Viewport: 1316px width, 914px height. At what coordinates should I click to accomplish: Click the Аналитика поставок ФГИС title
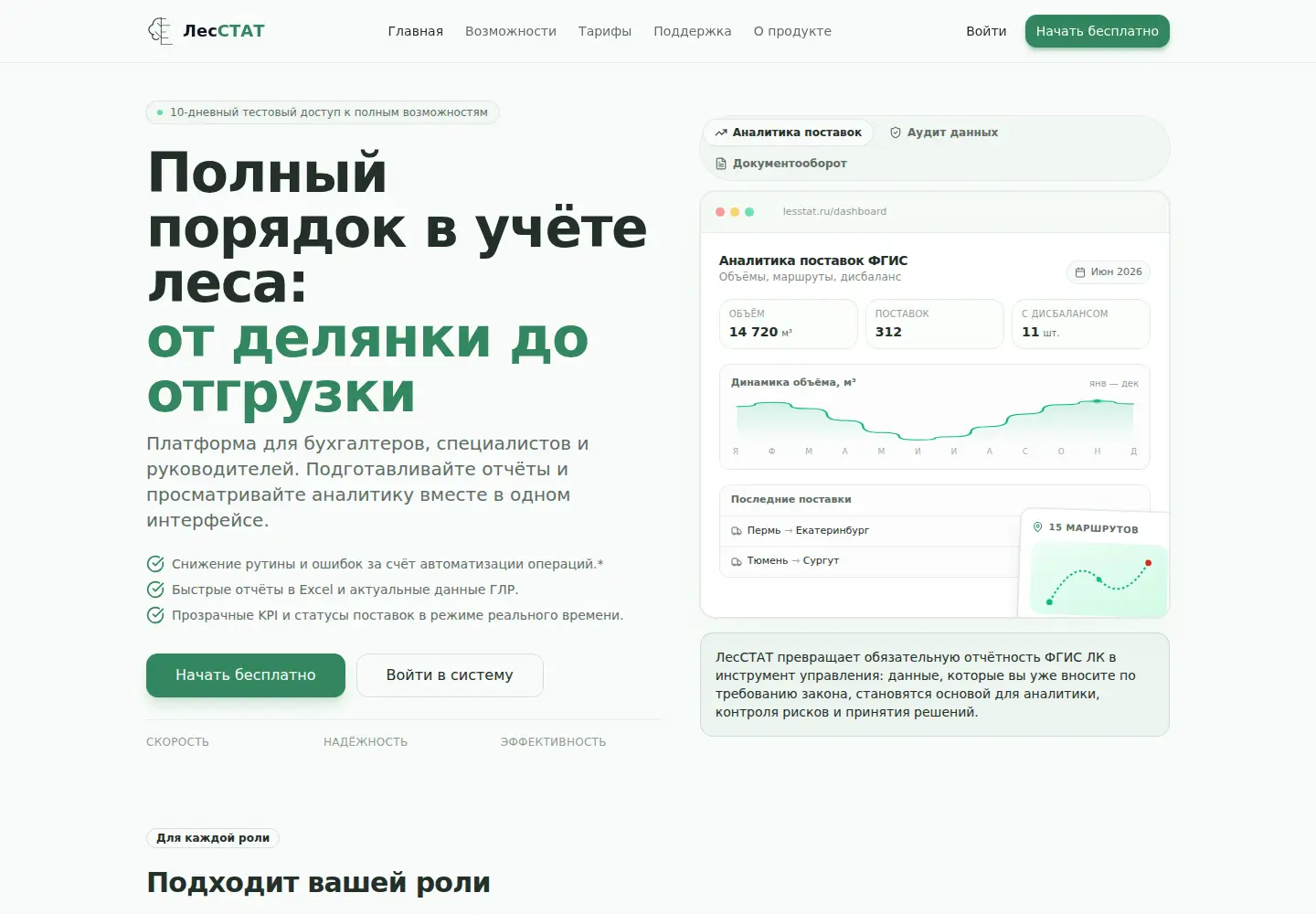click(x=813, y=260)
